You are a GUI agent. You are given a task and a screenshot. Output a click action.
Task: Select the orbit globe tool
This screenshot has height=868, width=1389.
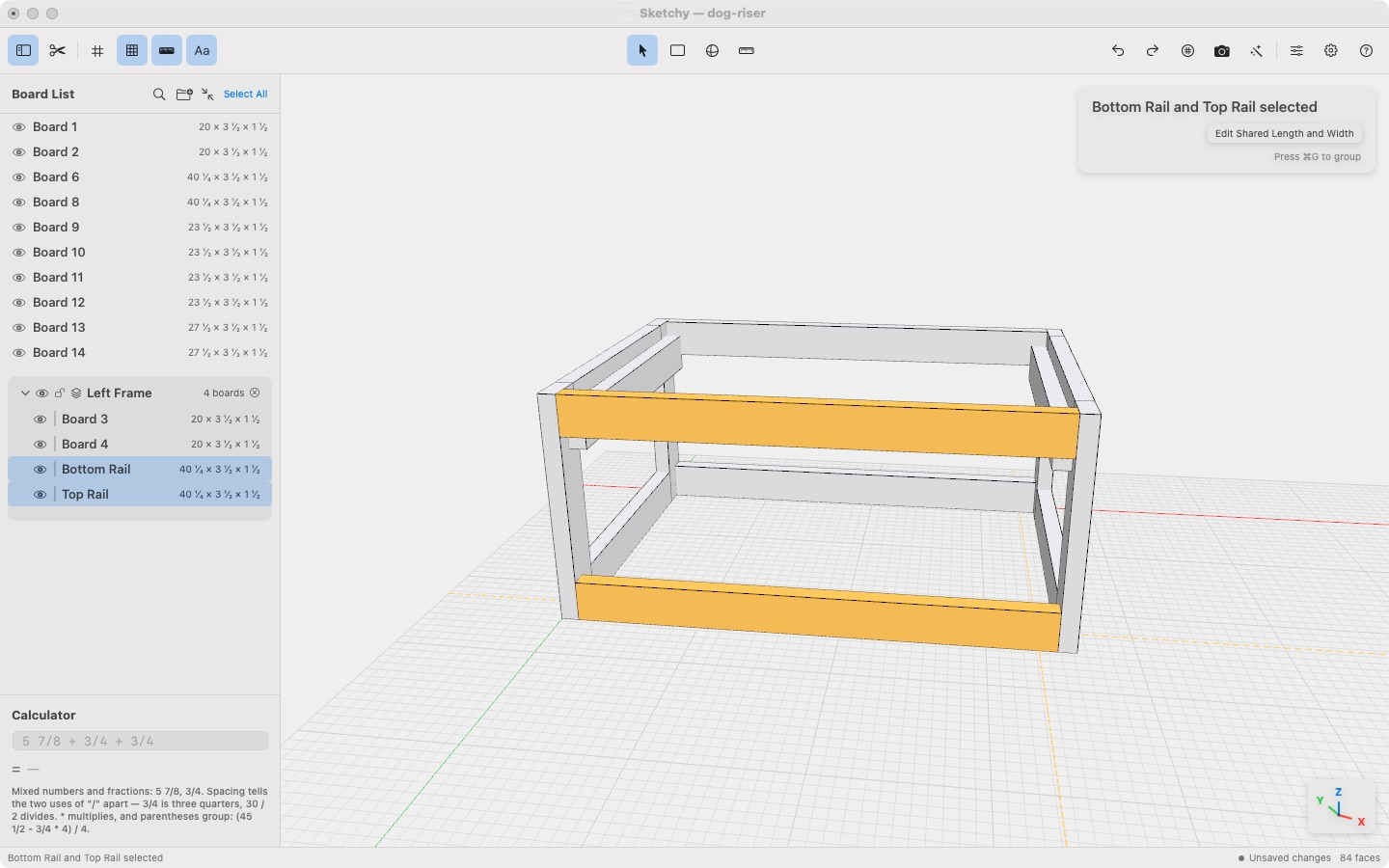pyautogui.click(x=712, y=50)
